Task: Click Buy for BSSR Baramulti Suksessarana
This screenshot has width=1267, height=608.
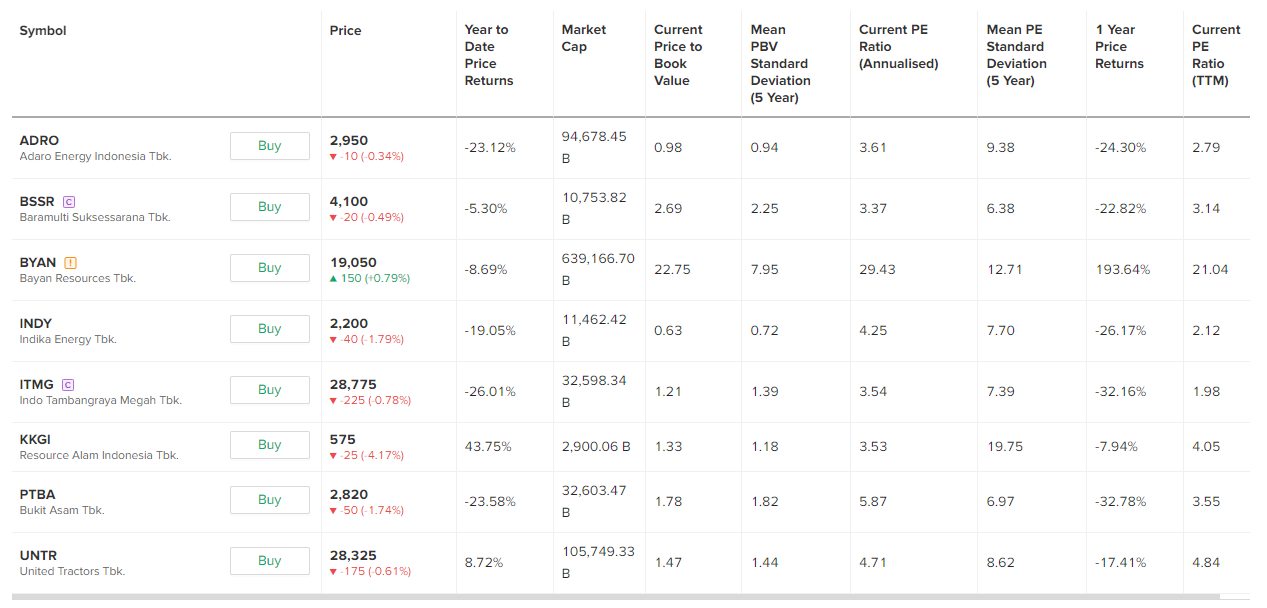Action: coord(270,207)
